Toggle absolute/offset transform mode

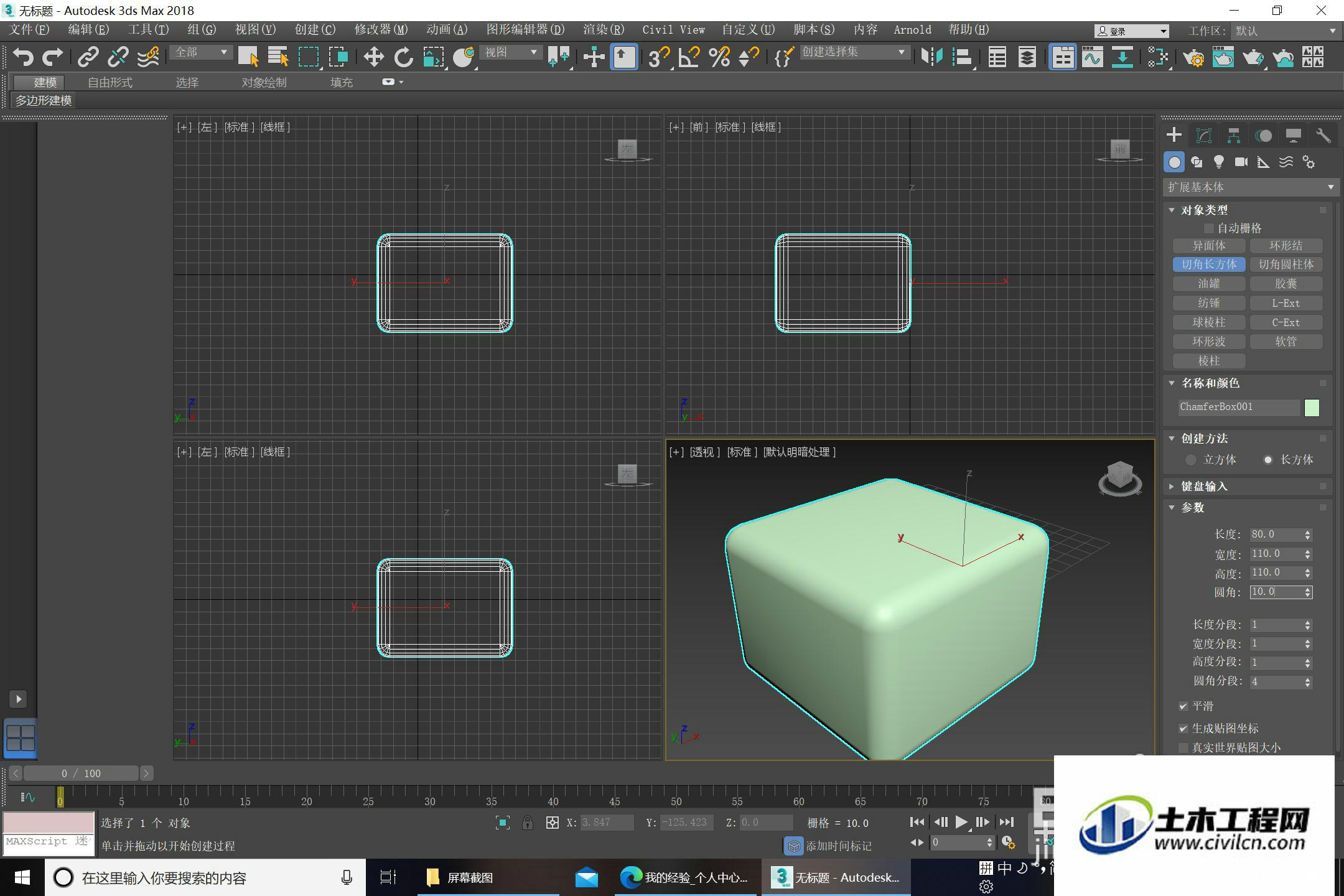point(552,823)
